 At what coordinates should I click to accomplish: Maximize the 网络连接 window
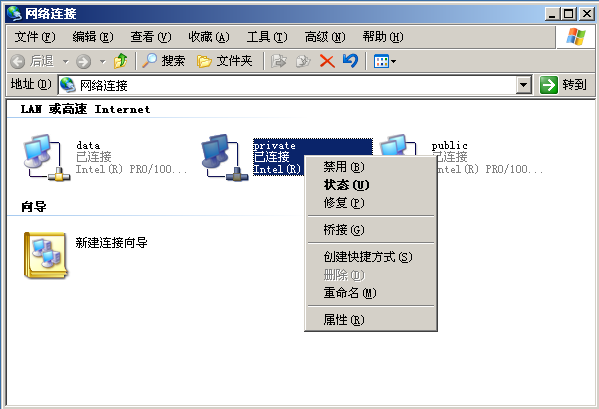coord(569,14)
